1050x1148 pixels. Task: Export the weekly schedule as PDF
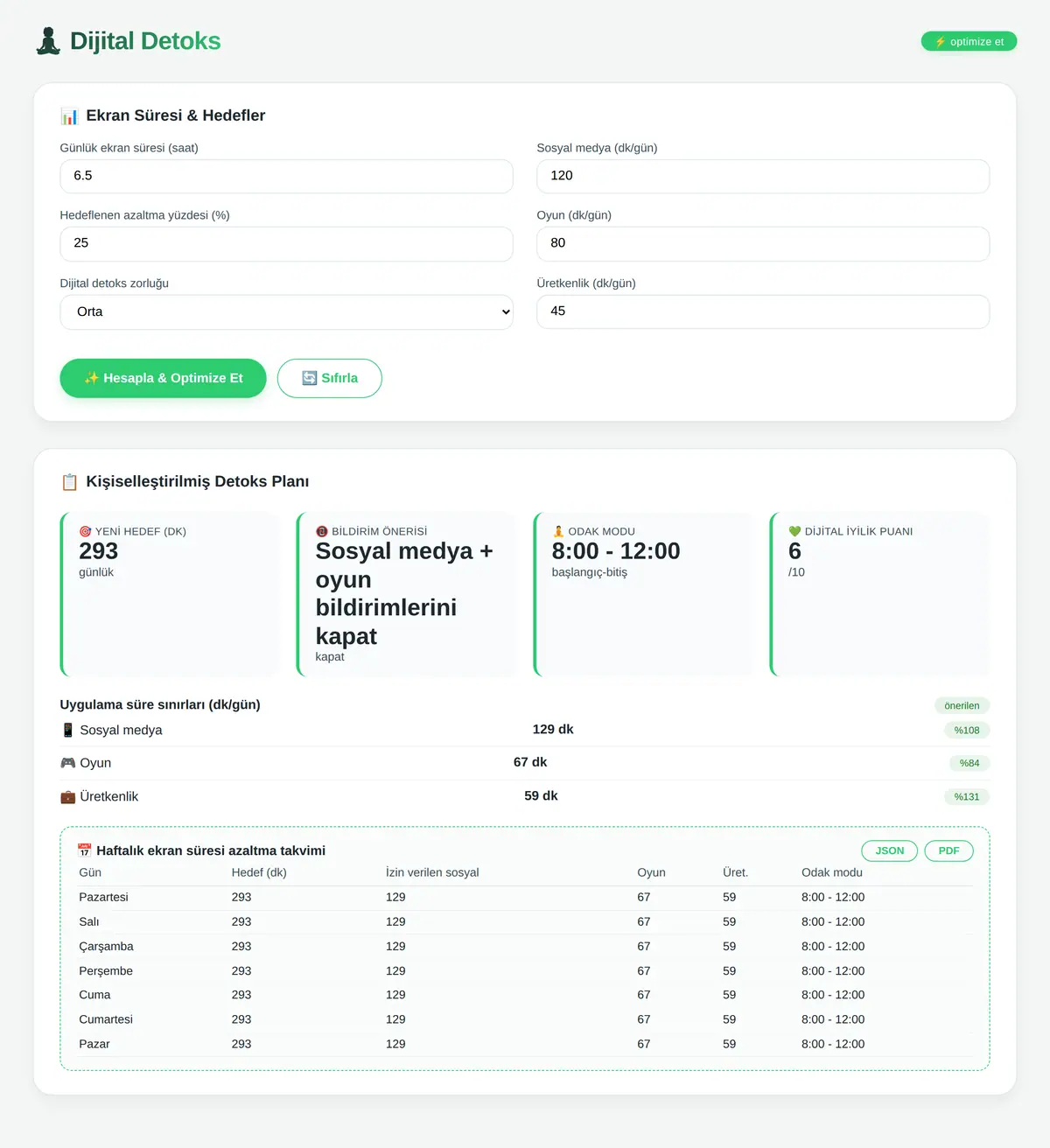pyautogui.click(x=948, y=850)
